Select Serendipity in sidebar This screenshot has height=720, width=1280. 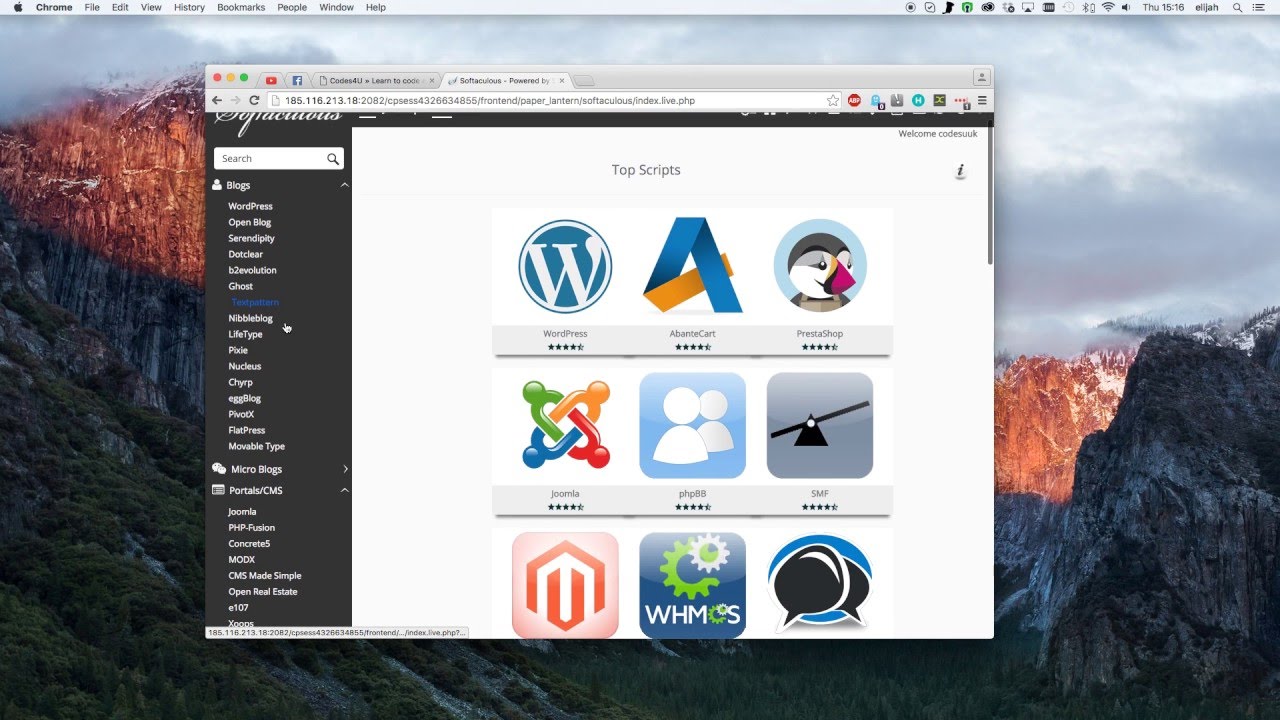pos(251,238)
